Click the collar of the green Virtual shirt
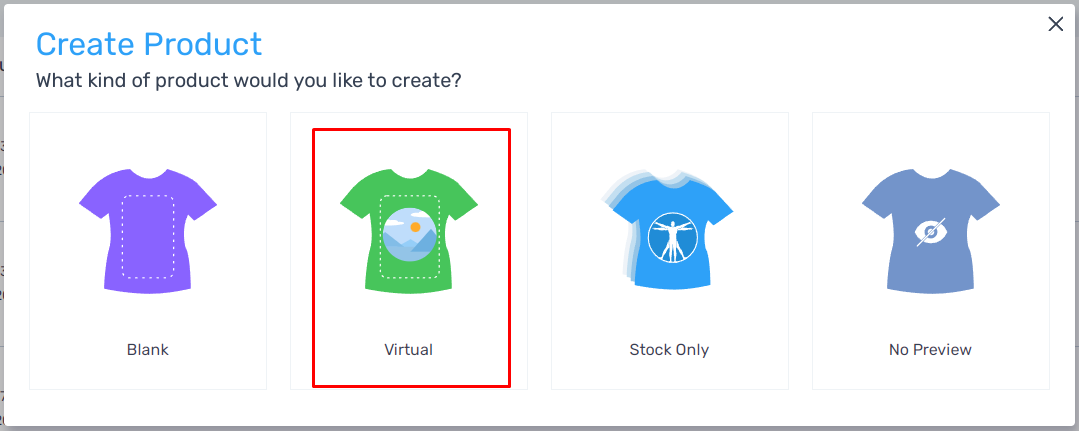Screen dimensions: 1079x431 click(409, 173)
